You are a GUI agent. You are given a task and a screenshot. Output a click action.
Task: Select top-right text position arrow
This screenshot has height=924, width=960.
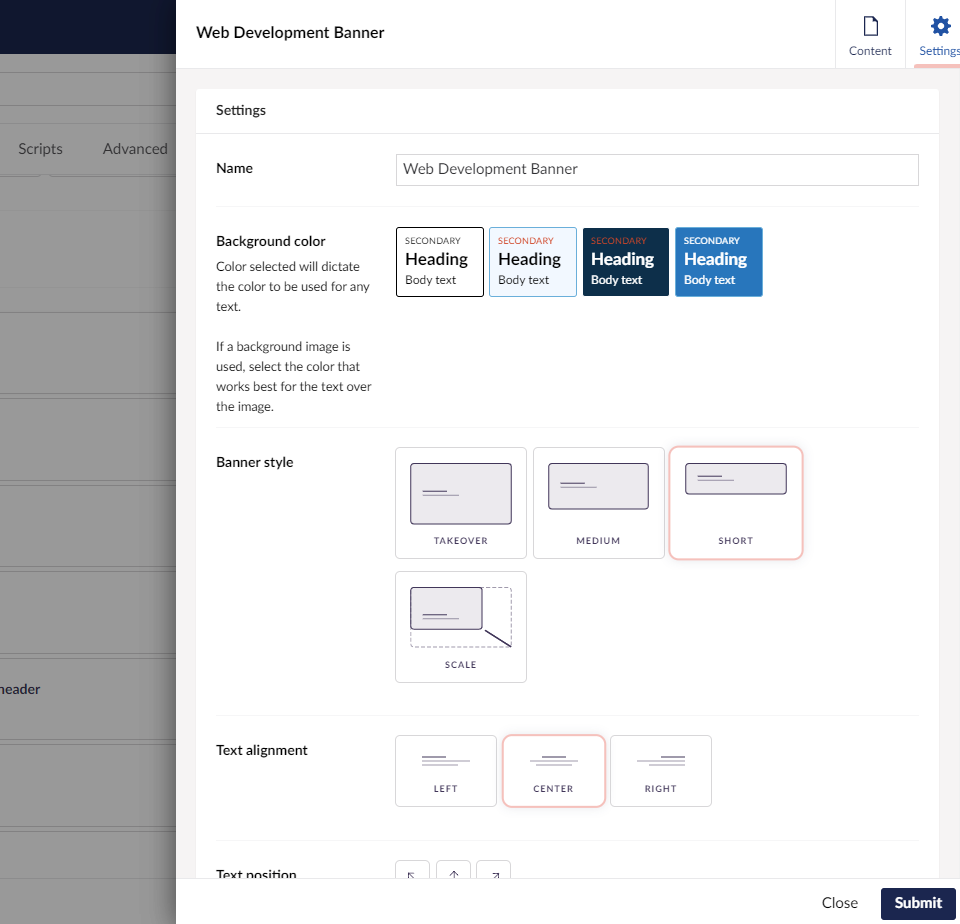coord(493,870)
